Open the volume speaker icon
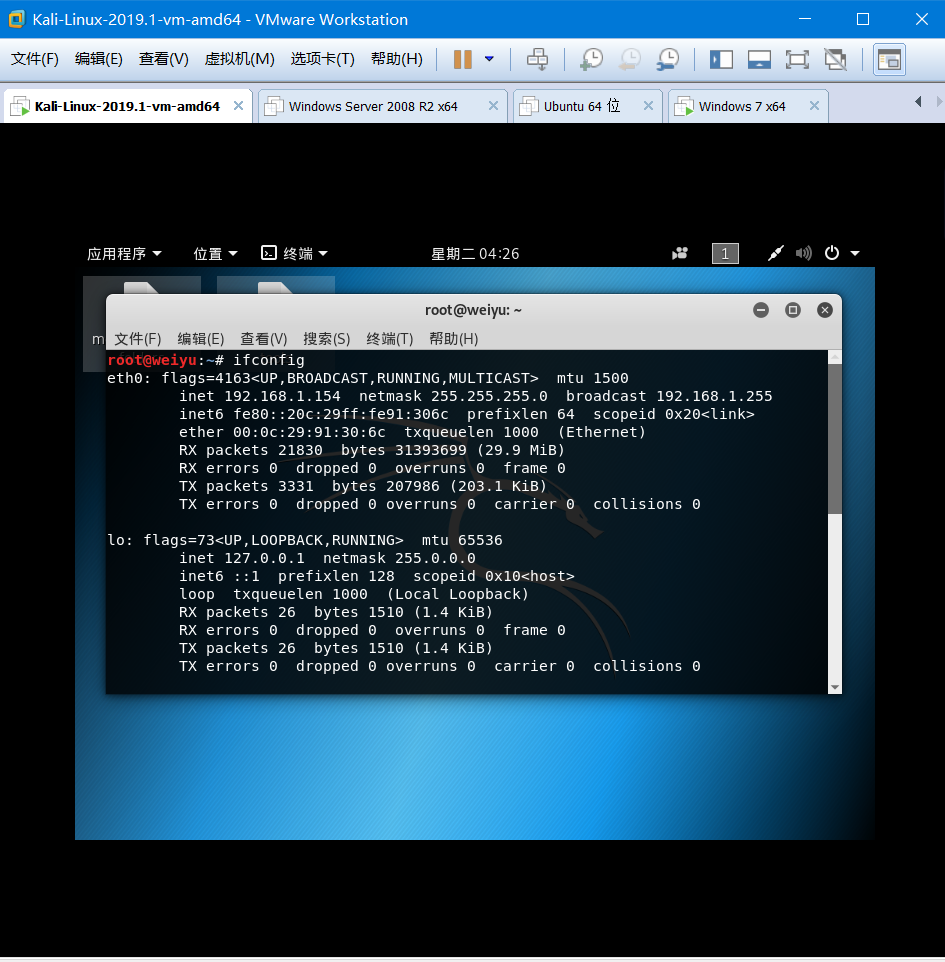 tap(803, 253)
